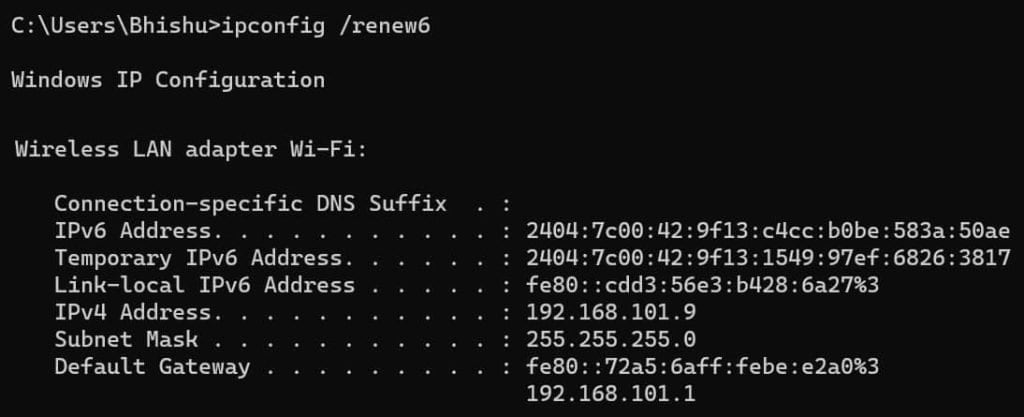Image resolution: width=1024 pixels, height=417 pixels.
Task: Click the Connection-specific DNS Suffix line
Action: click(281, 204)
